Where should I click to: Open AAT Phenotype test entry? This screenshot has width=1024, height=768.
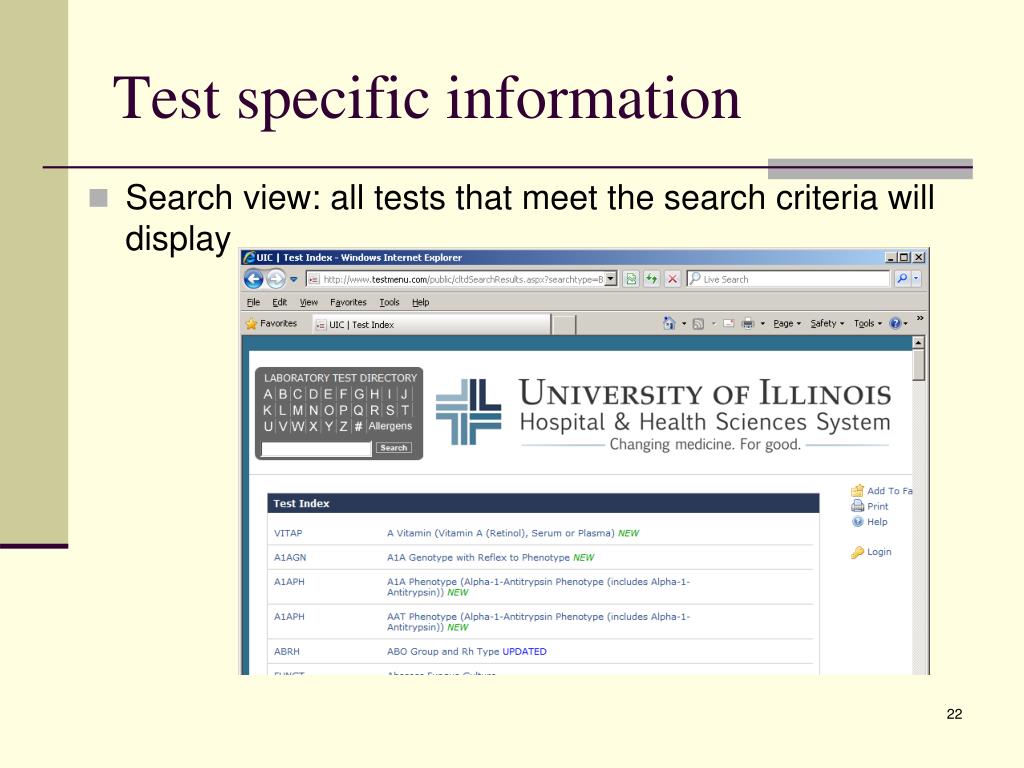[x=538, y=622]
